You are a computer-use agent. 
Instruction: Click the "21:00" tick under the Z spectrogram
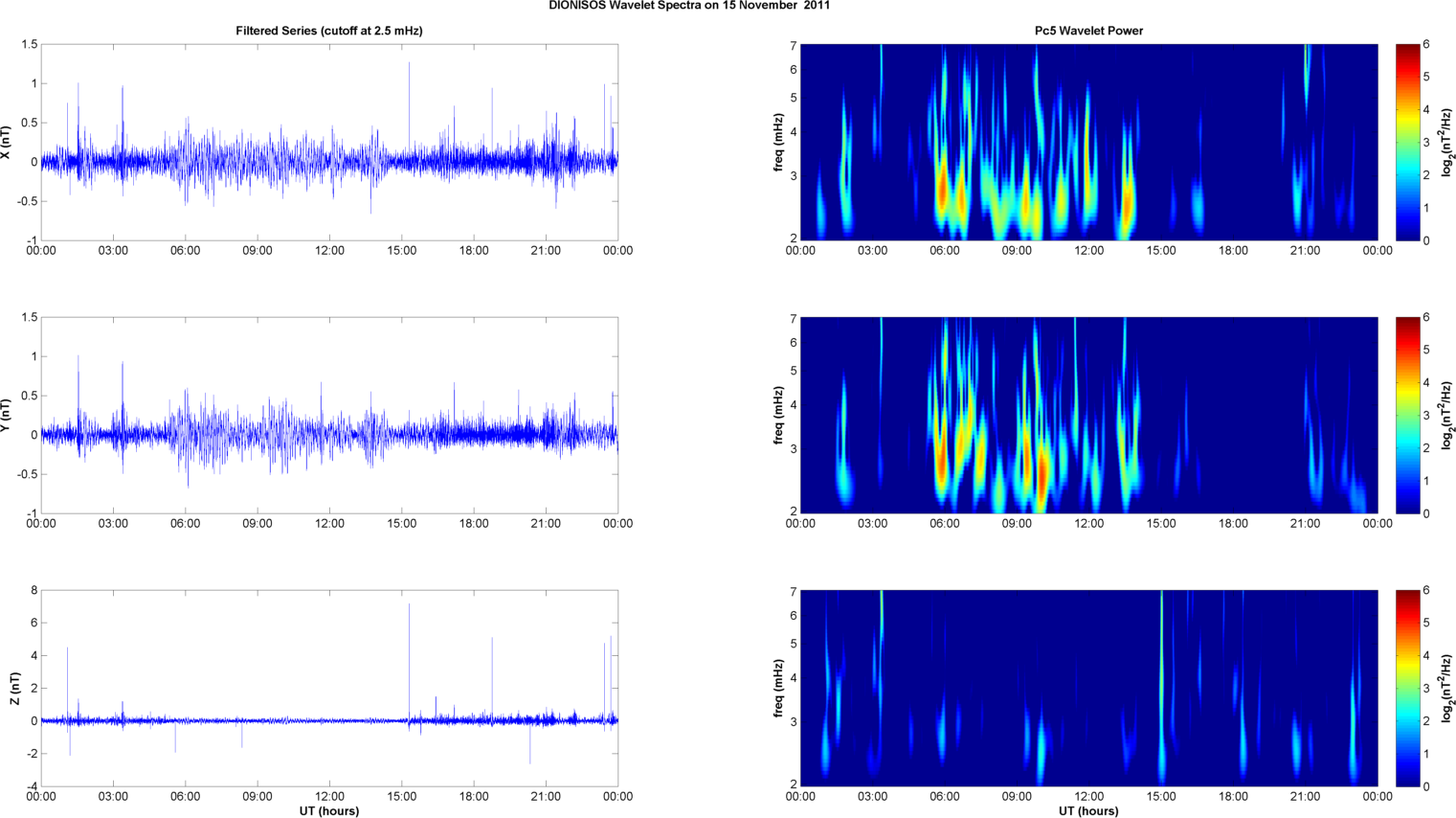[1306, 797]
